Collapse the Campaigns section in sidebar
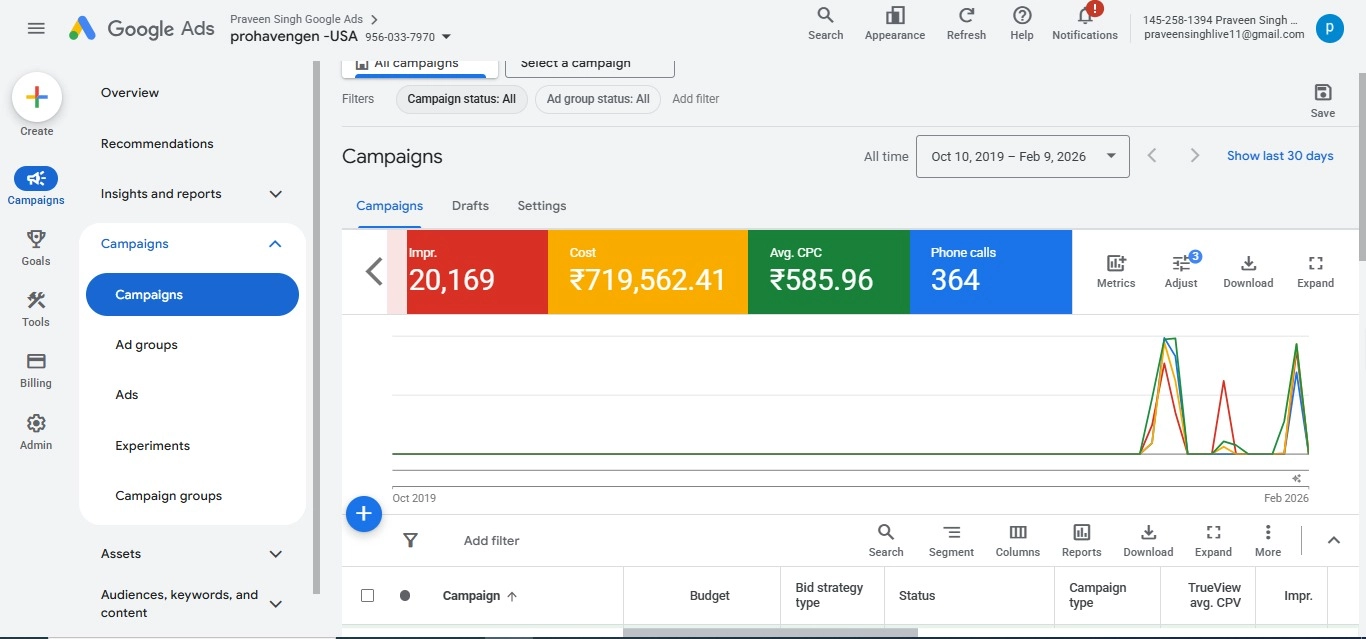The height and width of the screenshot is (639, 1366). (x=276, y=244)
